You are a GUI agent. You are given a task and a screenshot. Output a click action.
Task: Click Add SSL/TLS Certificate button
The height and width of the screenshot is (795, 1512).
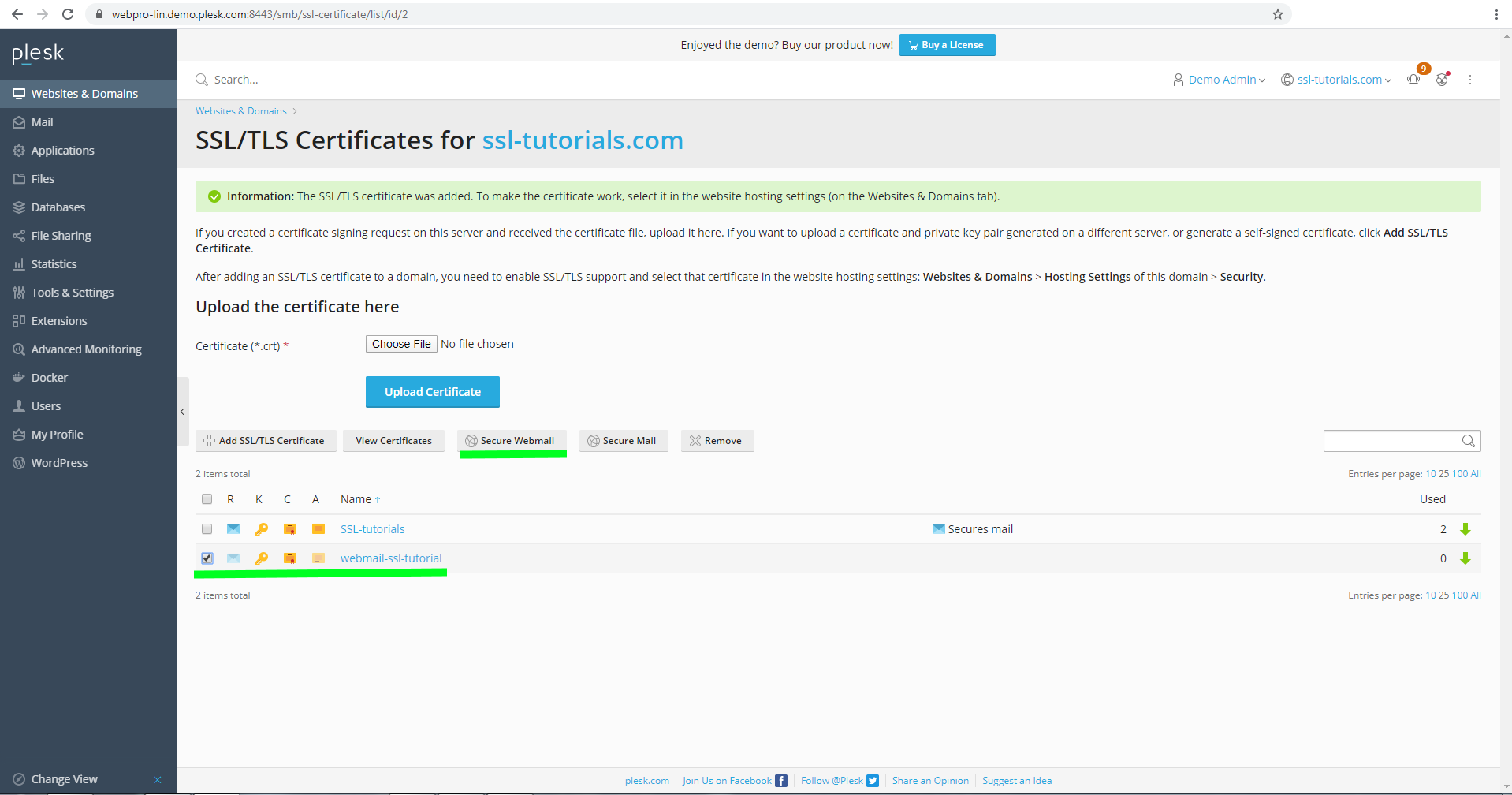point(266,441)
